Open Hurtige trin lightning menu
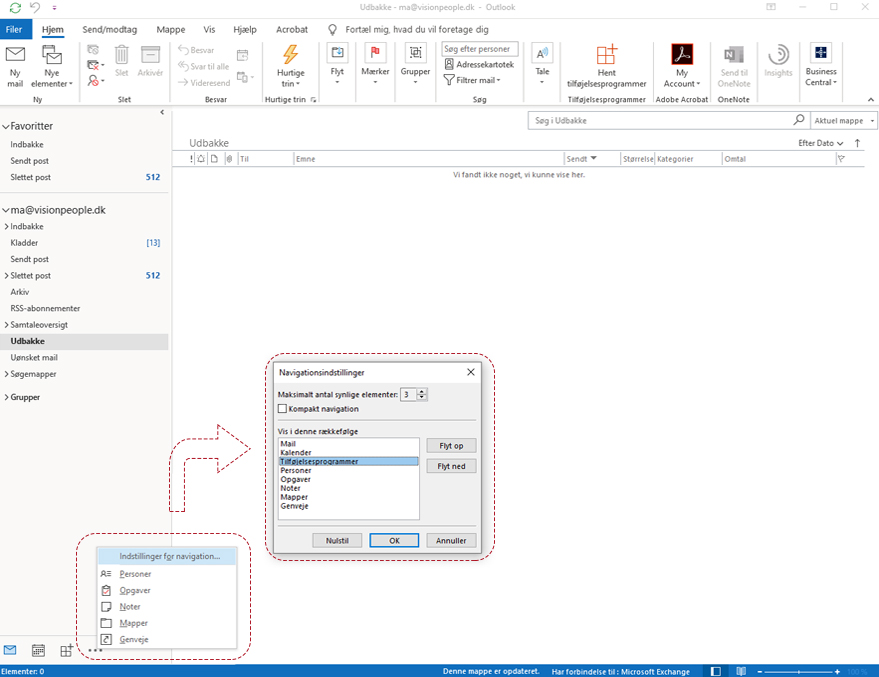879x677 pixels. click(290, 66)
